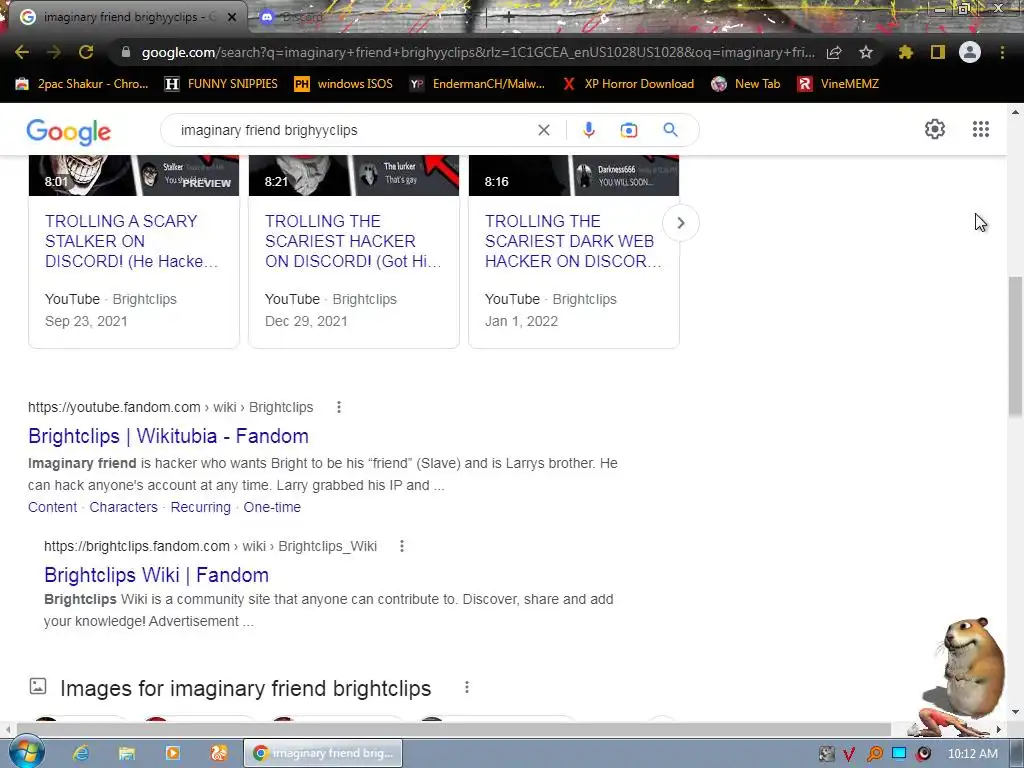
Task: Click the horizontal page scrollbar thumb
Action: tap(454, 729)
